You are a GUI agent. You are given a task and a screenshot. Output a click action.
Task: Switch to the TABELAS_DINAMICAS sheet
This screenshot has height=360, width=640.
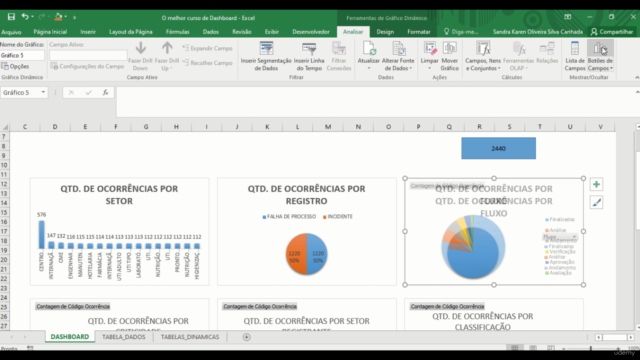point(190,337)
